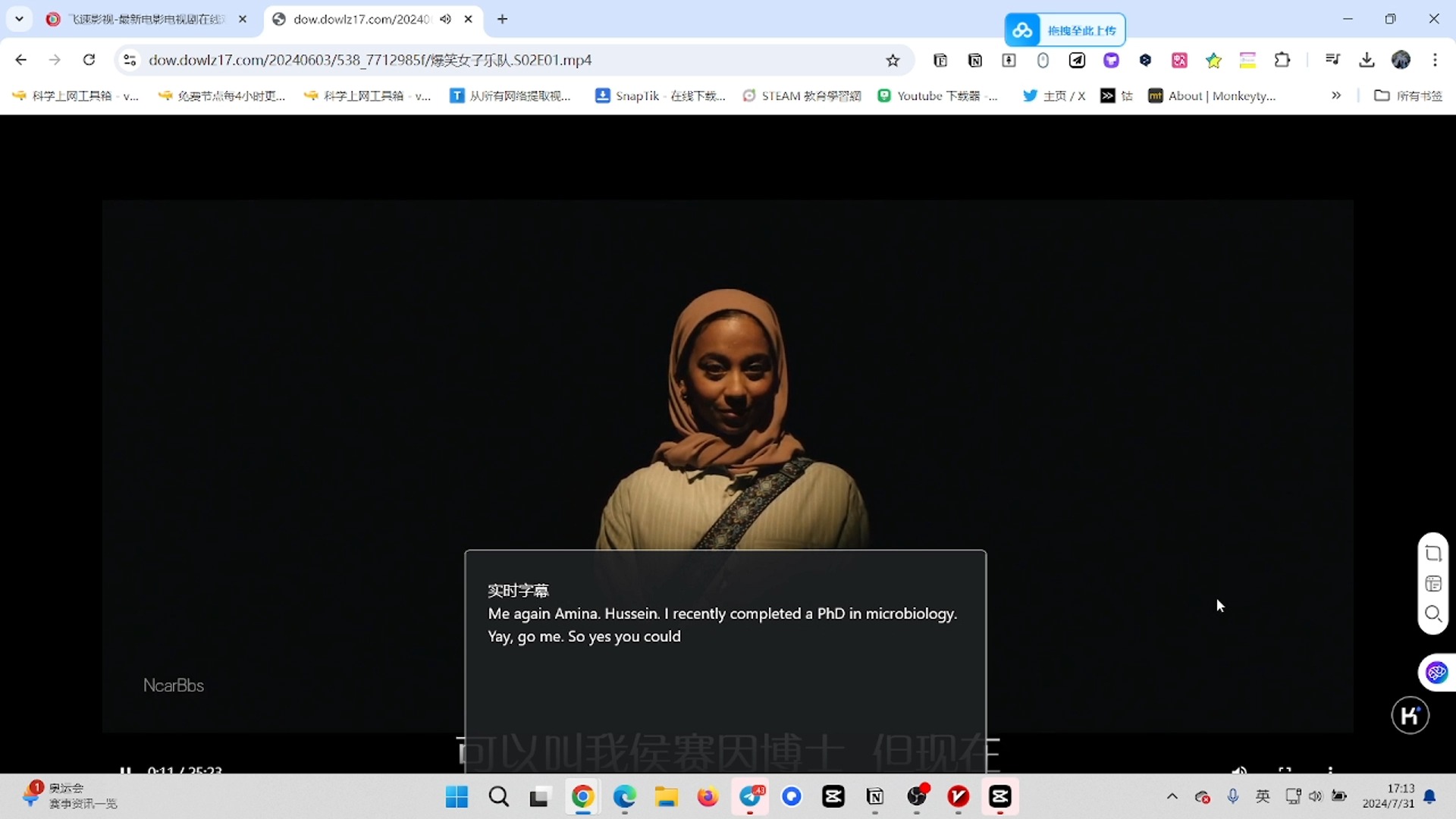Open Chrome downloads icon
The image size is (1456, 819).
pyautogui.click(x=1367, y=60)
